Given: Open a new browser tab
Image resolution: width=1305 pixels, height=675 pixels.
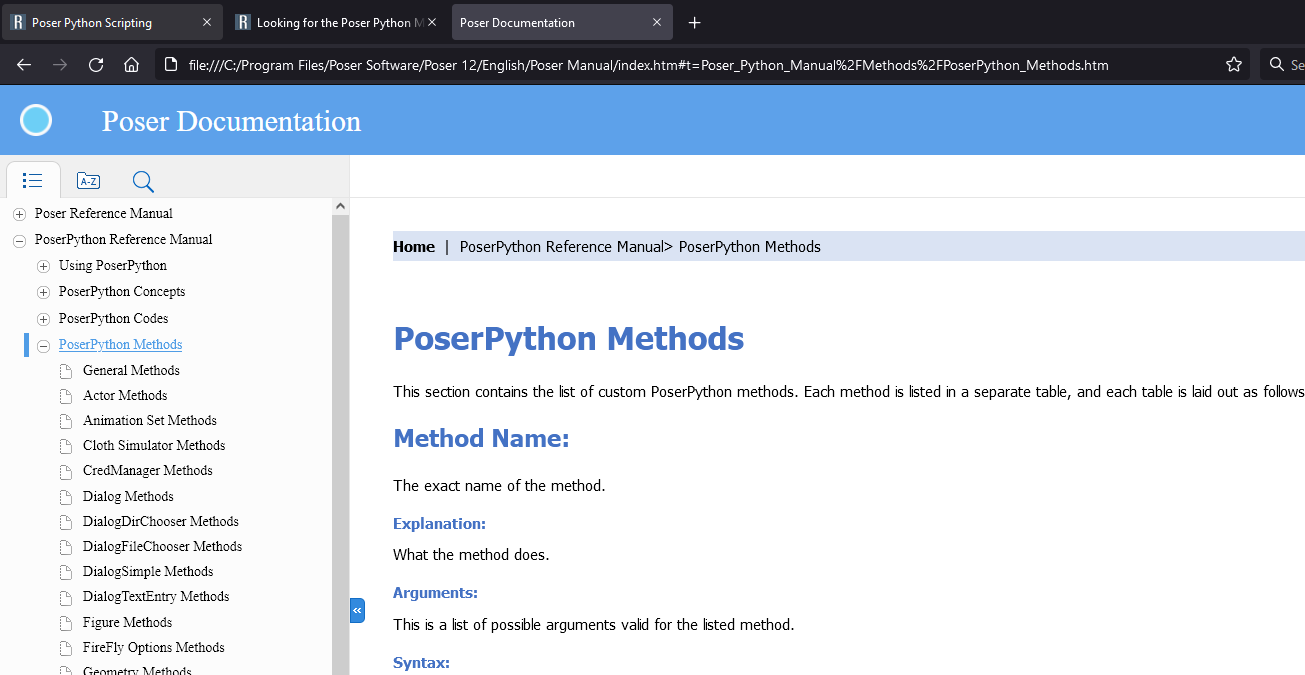Looking at the screenshot, I should pyautogui.click(x=695, y=22).
